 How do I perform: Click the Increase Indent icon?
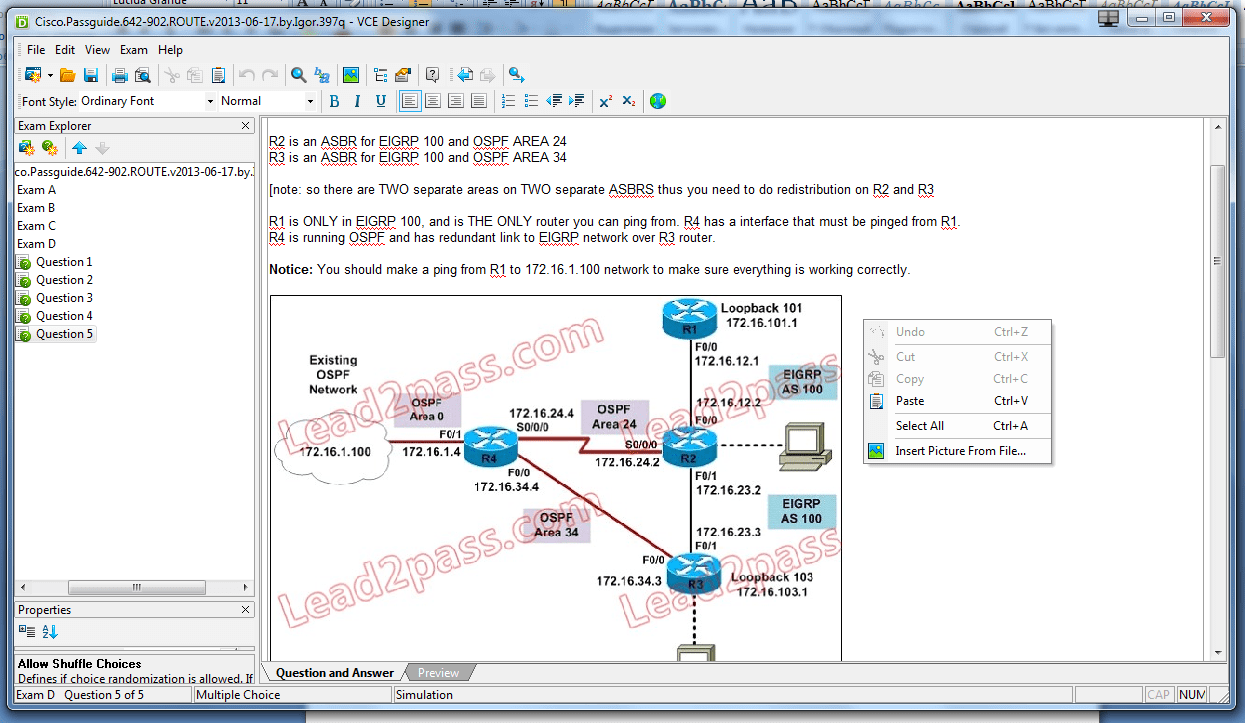click(577, 101)
